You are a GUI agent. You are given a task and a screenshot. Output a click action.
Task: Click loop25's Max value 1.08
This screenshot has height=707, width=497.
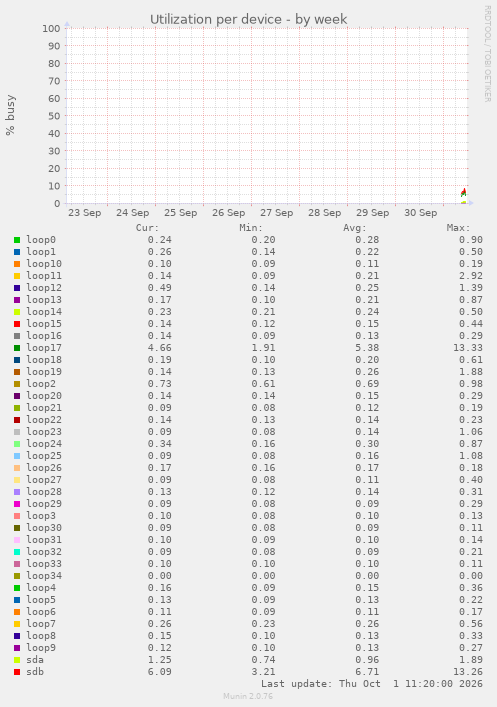(471, 456)
